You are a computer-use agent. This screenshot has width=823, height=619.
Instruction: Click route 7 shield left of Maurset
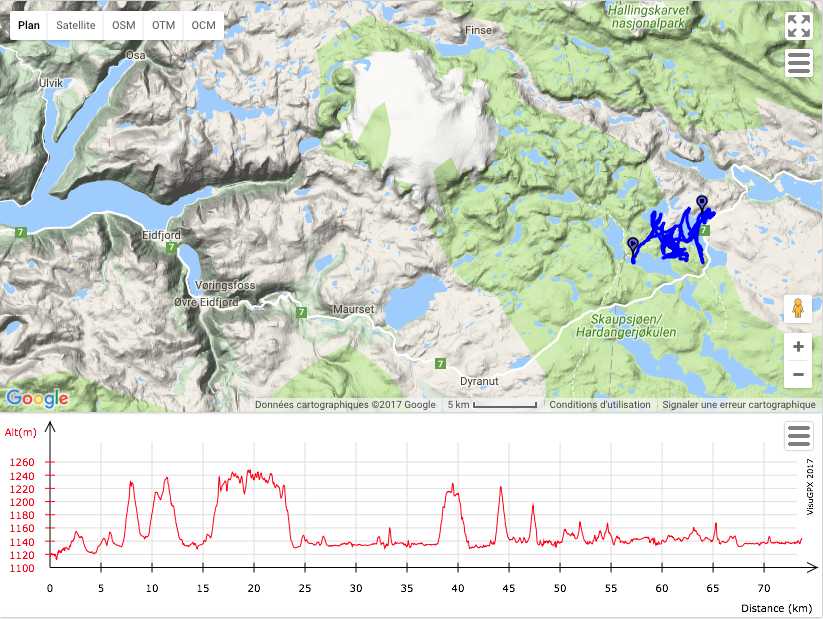[x=301, y=312]
